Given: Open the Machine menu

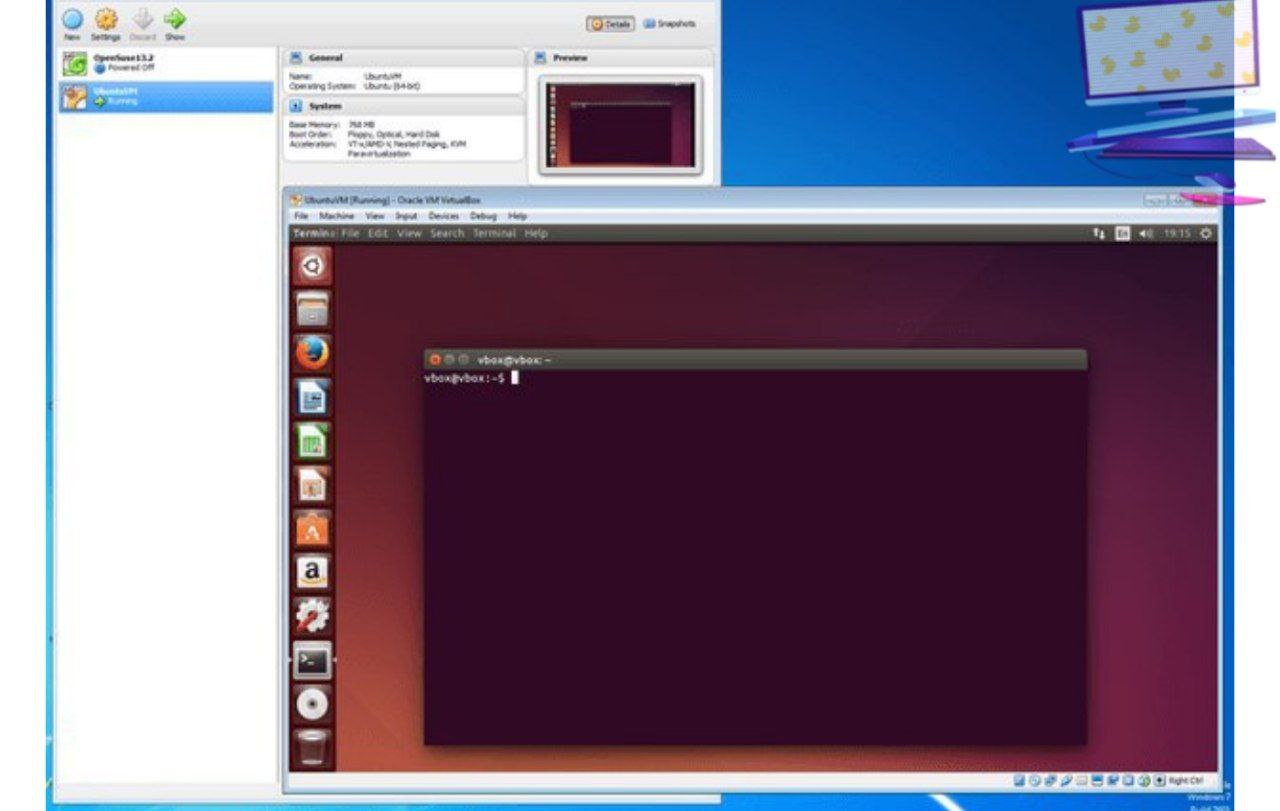Looking at the screenshot, I should pos(337,216).
